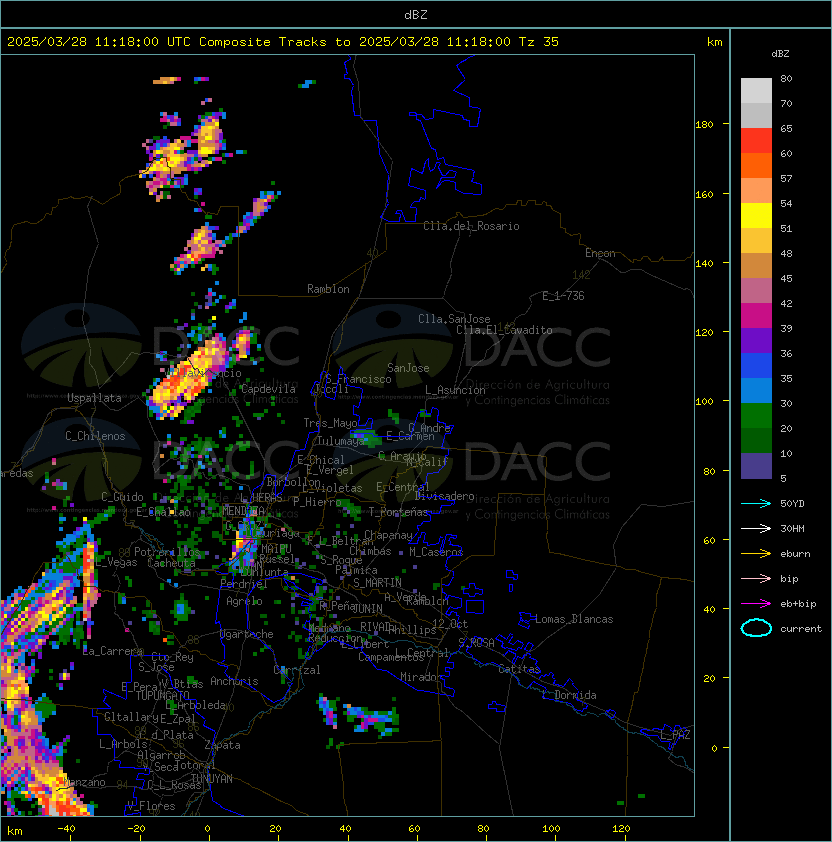Viewport: 832px width, 842px height.
Task: Click the 120 km x-axis tick label
Action: 621,829
